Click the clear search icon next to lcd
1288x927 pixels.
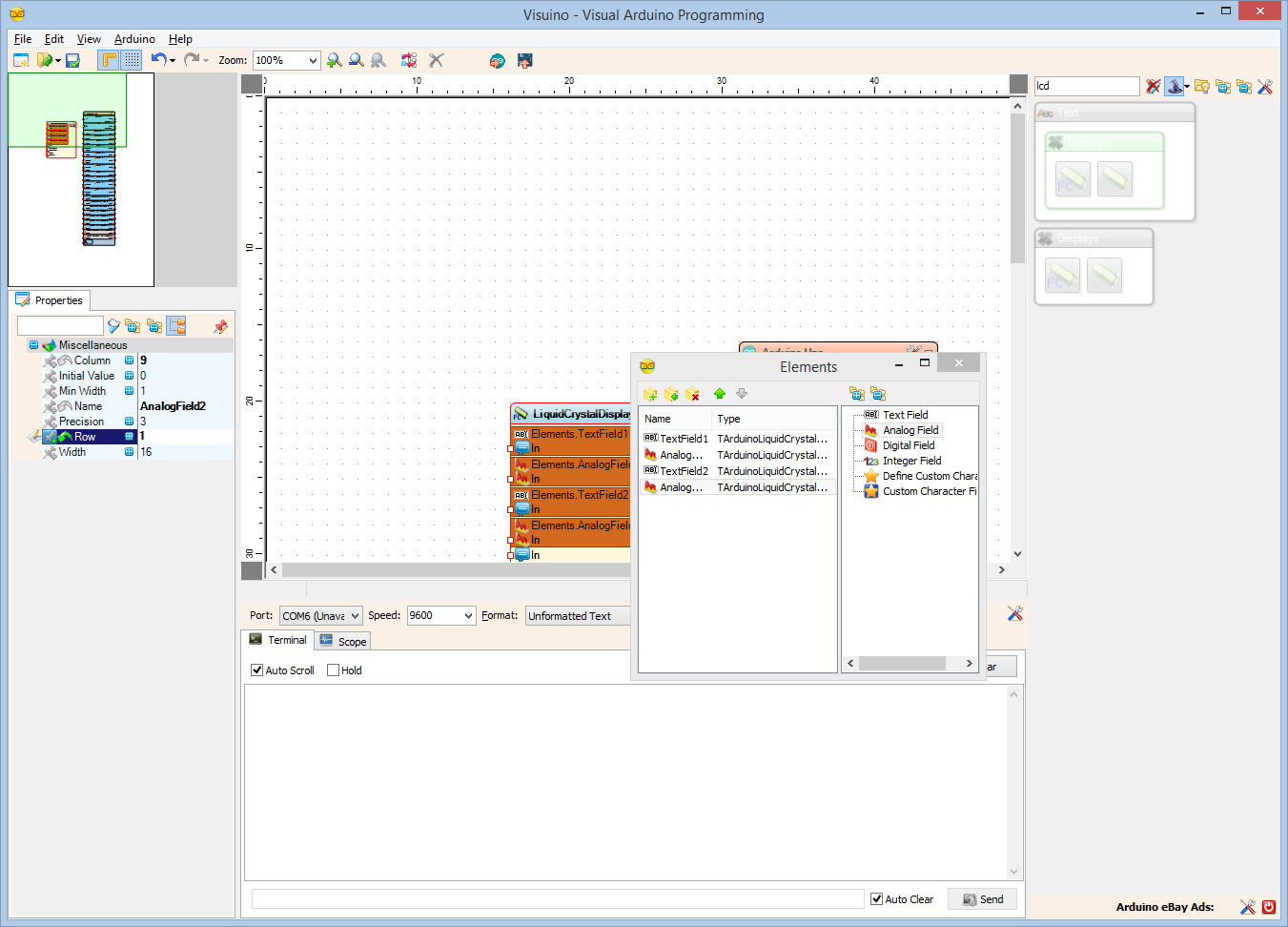[x=1153, y=87]
